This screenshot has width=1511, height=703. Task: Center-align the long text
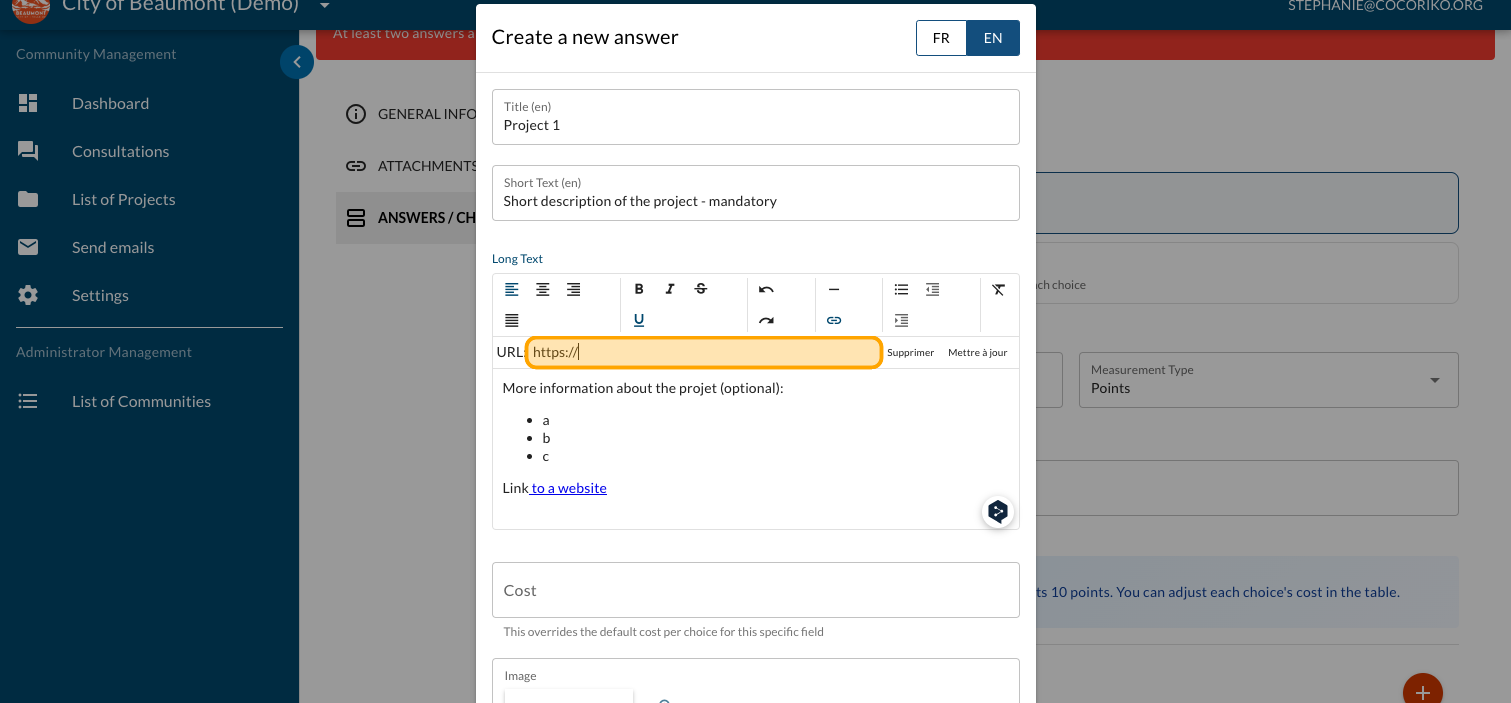(x=543, y=289)
